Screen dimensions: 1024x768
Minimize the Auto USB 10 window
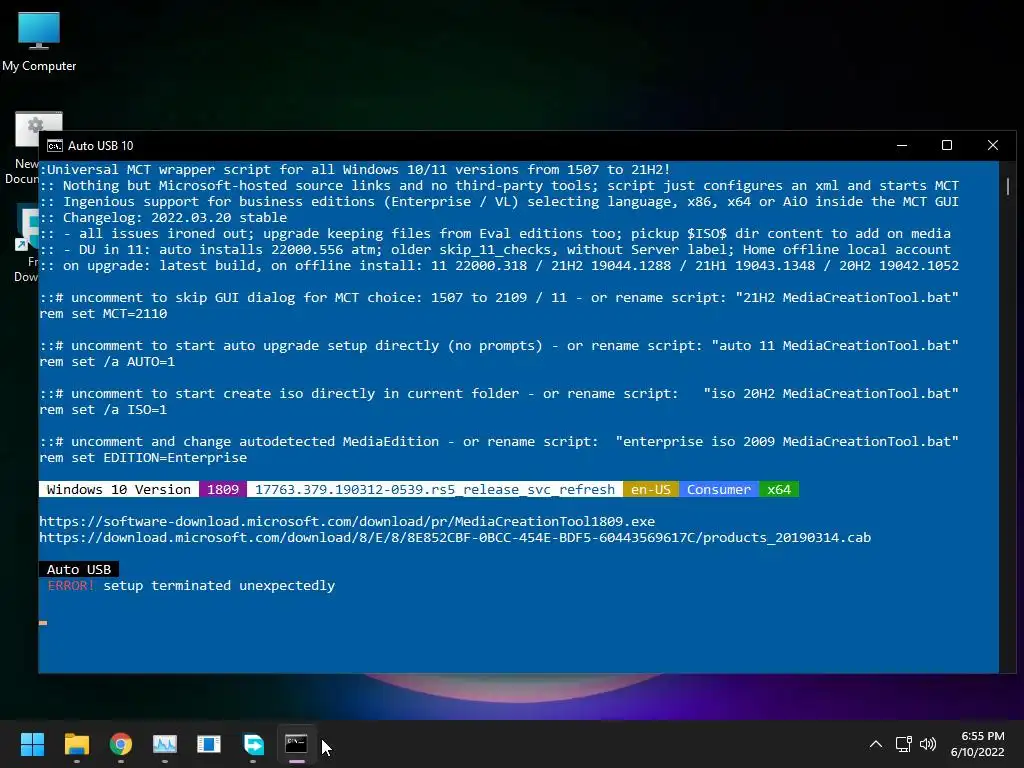pyautogui.click(x=902, y=145)
